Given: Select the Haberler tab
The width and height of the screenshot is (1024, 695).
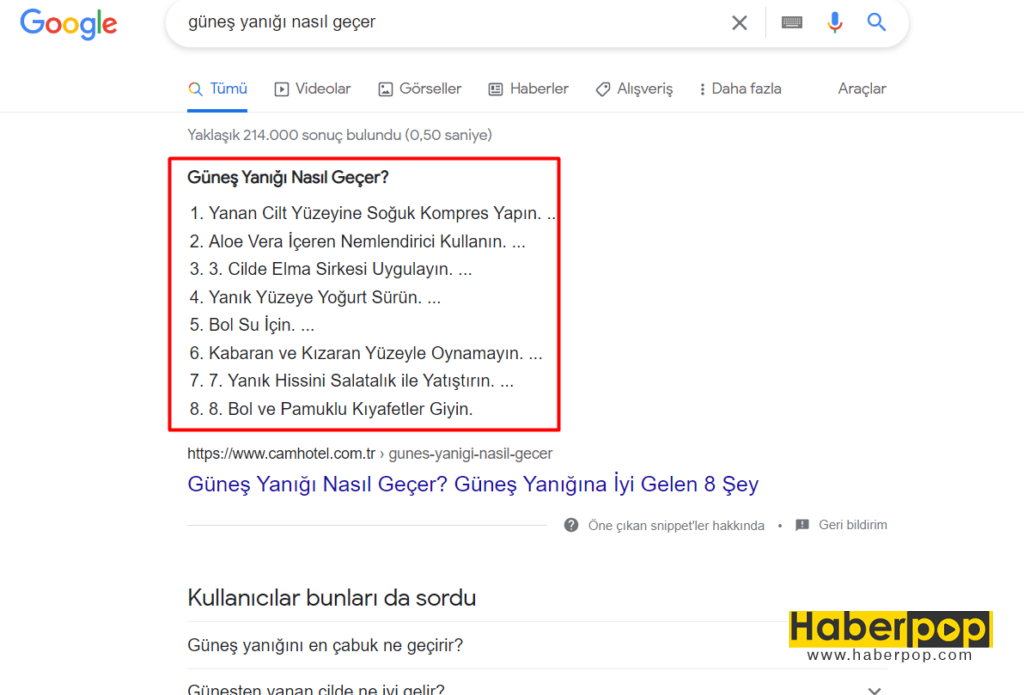Looking at the screenshot, I should coord(528,89).
